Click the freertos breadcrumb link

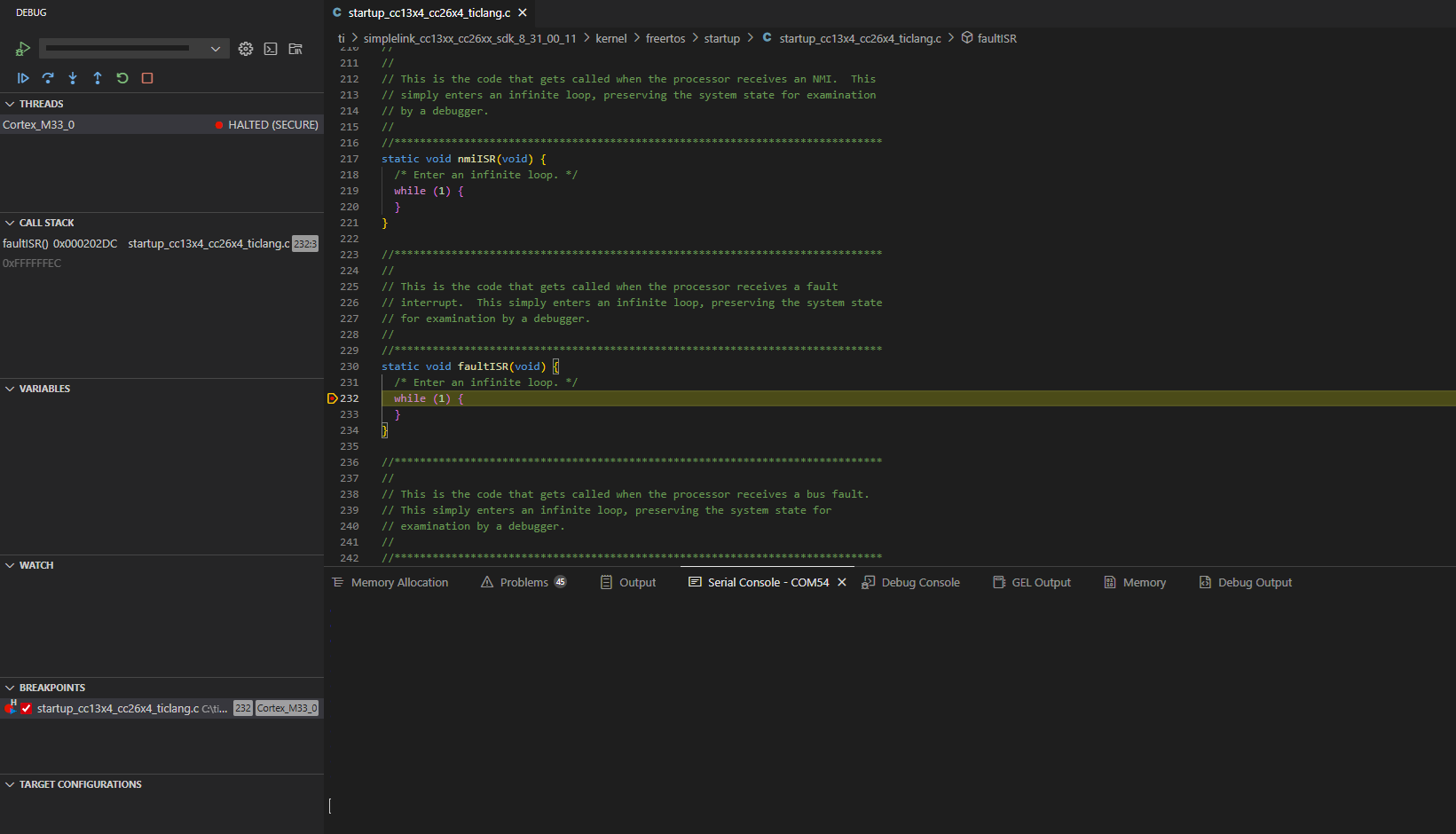pos(665,38)
